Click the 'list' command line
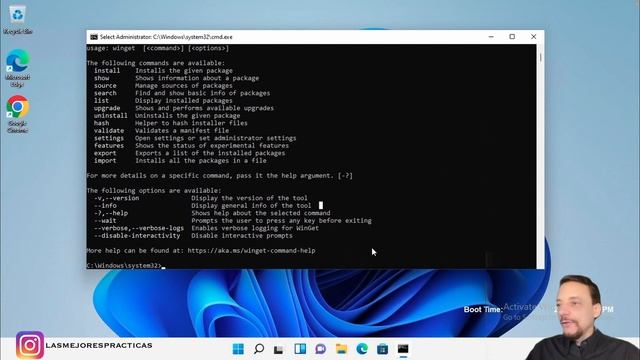This screenshot has width=640, height=360. tap(163, 100)
